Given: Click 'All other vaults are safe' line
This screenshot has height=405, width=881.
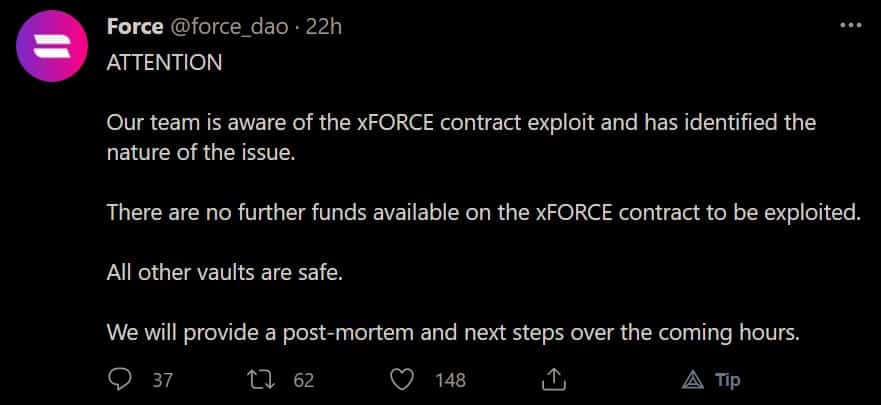Looking at the screenshot, I should click(x=224, y=273).
